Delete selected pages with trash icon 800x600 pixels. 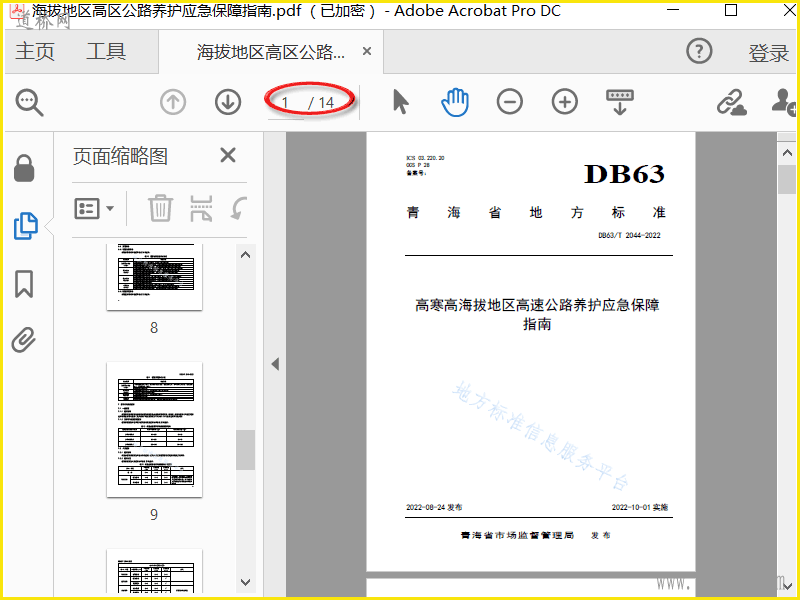(x=160, y=208)
